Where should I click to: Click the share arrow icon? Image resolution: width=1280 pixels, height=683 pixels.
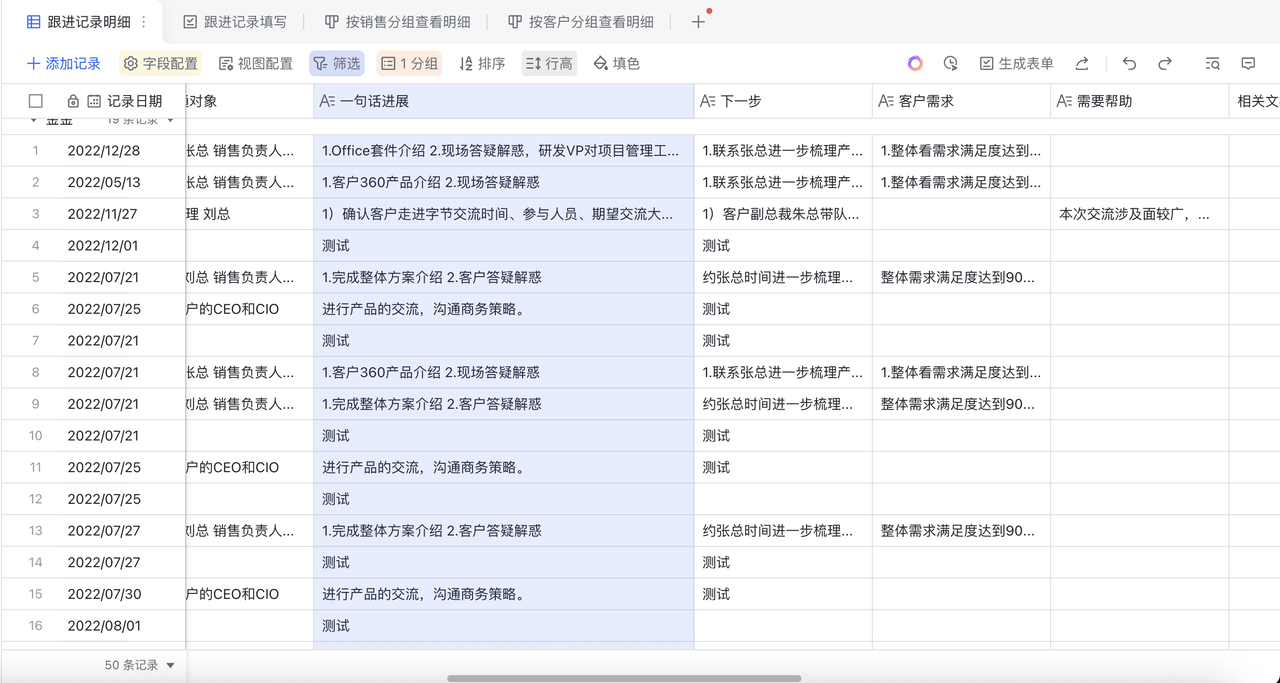[1082, 63]
